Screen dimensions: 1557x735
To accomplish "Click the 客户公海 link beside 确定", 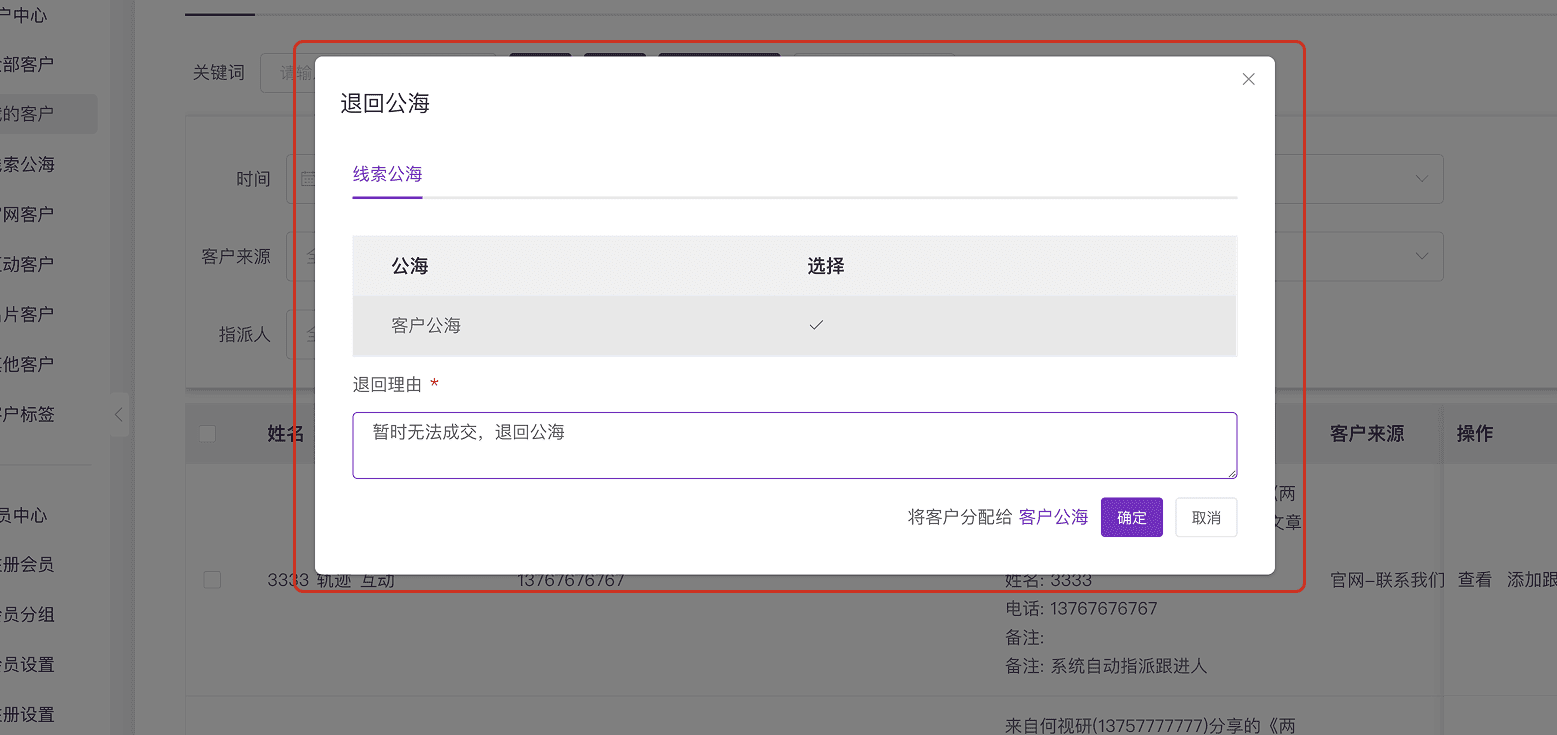I will (1053, 517).
